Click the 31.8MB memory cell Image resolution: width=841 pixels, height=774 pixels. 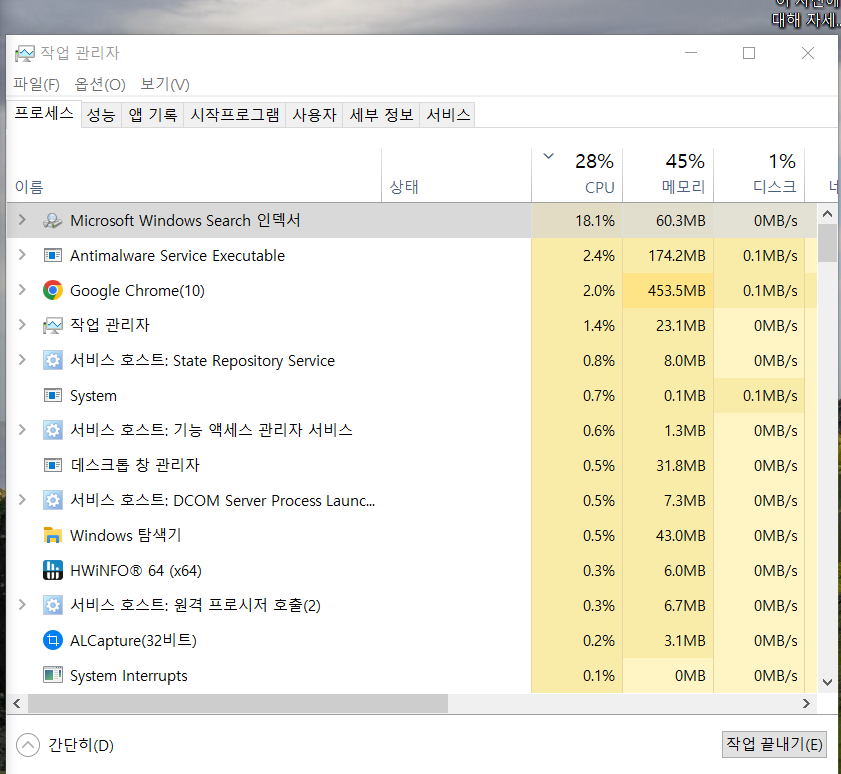[x=668, y=465]
